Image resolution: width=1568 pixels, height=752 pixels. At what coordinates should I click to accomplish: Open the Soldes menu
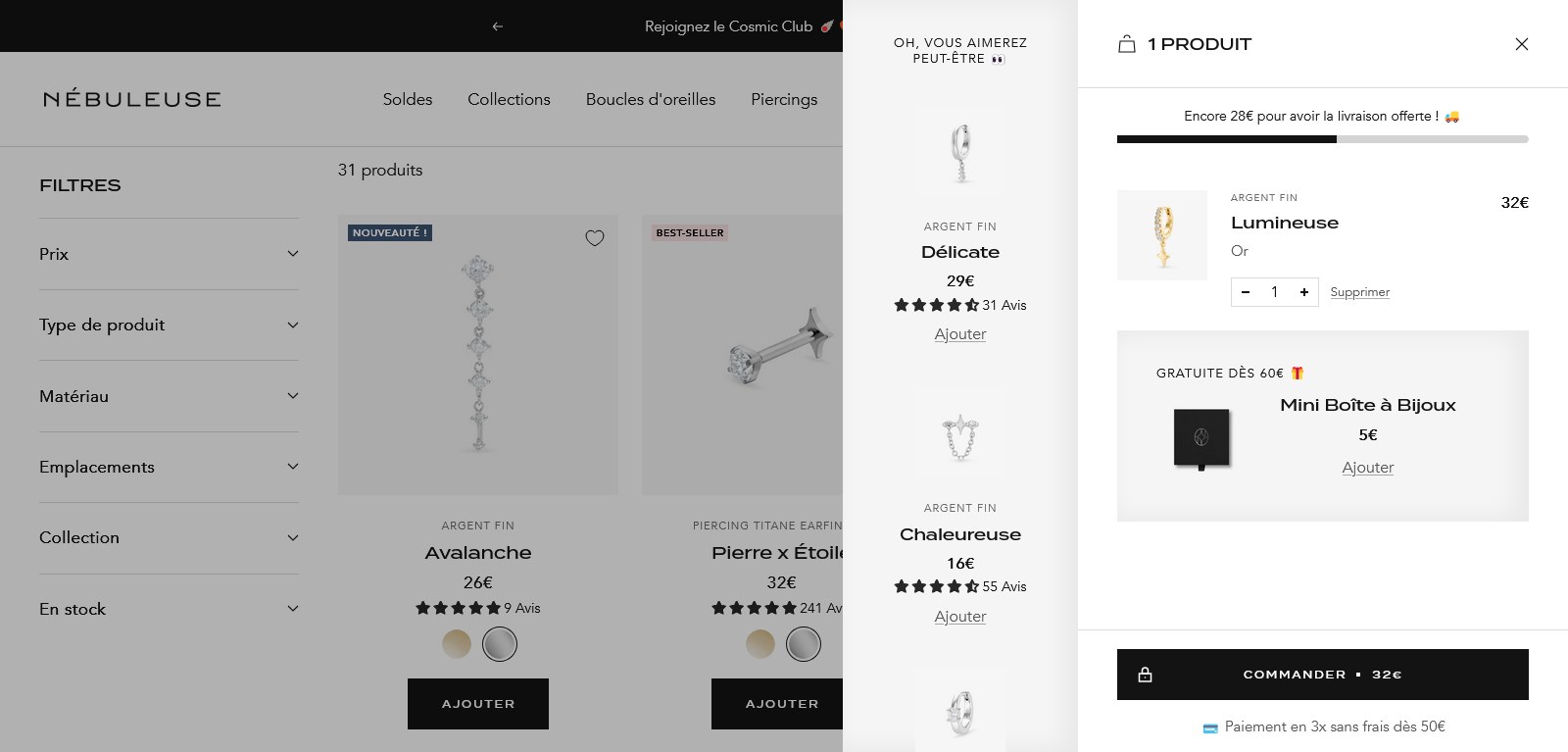coord(408,99)
